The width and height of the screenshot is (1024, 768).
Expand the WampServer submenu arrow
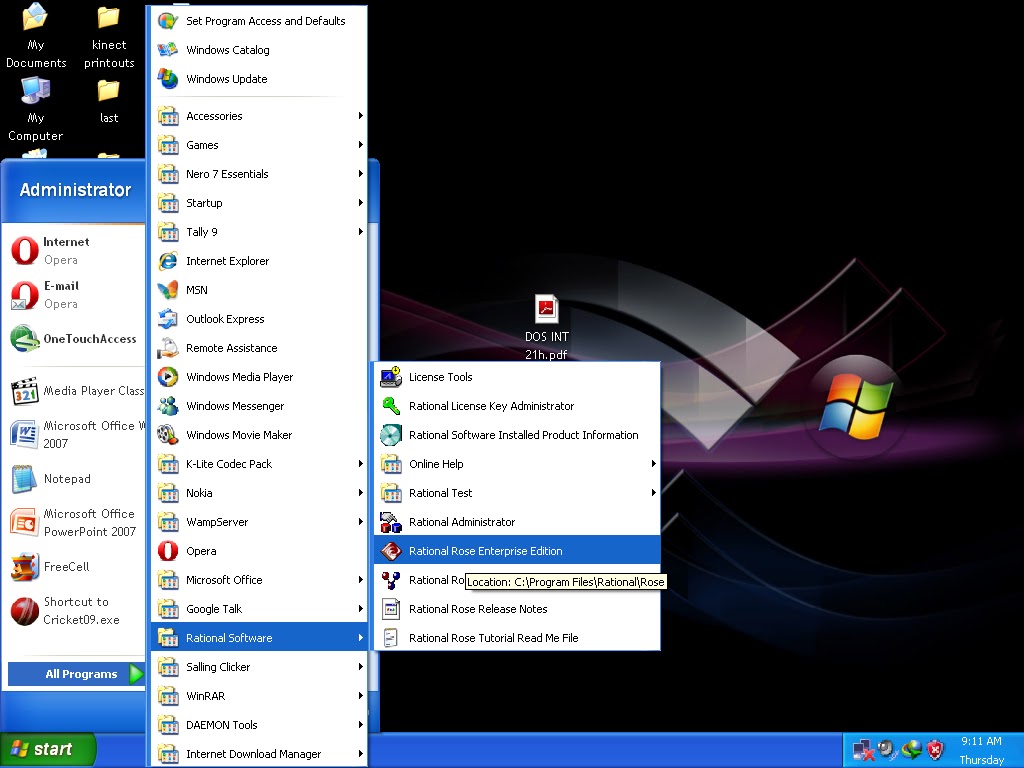(360, 522)
